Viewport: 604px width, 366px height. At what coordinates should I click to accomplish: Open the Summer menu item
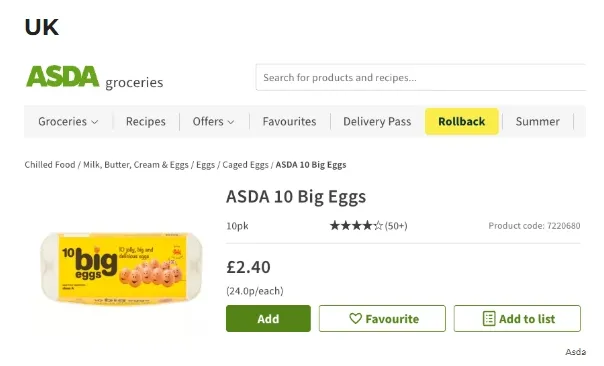point(537,121)
